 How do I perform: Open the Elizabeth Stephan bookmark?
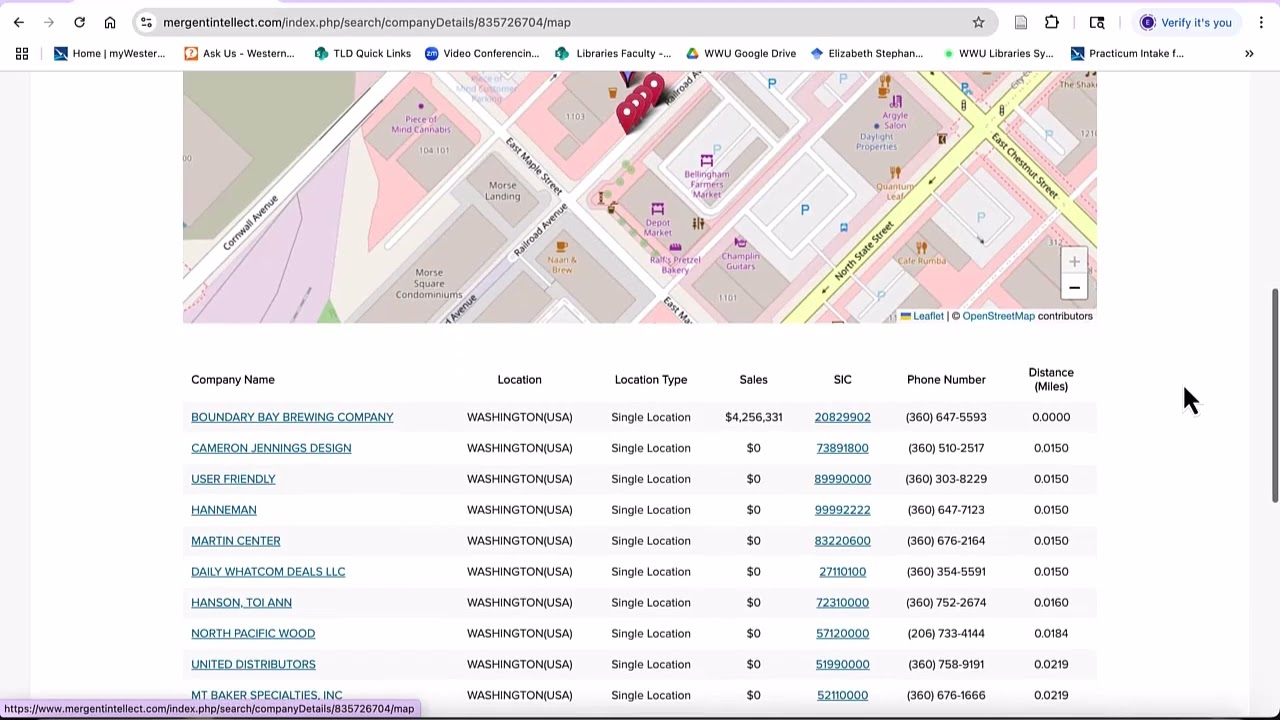click(866, 54)
